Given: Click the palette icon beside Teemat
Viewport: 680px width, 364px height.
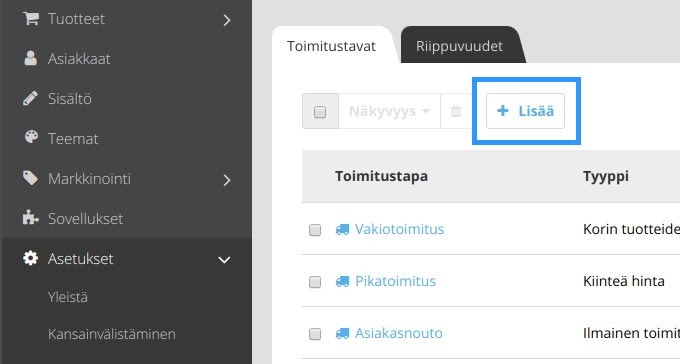Looking at the screenshot, I should [x=31, y=138].
